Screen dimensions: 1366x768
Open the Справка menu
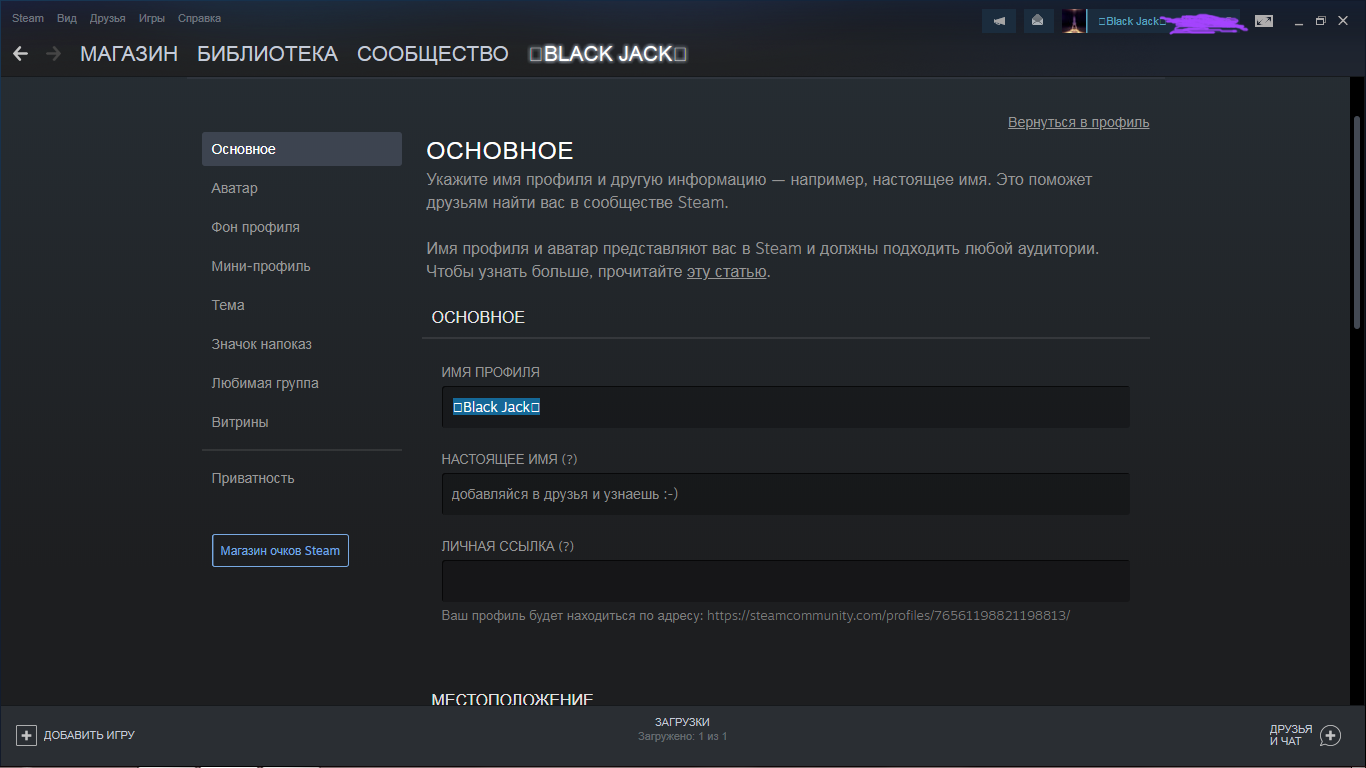pyautogui.click(x=199, y=18)
